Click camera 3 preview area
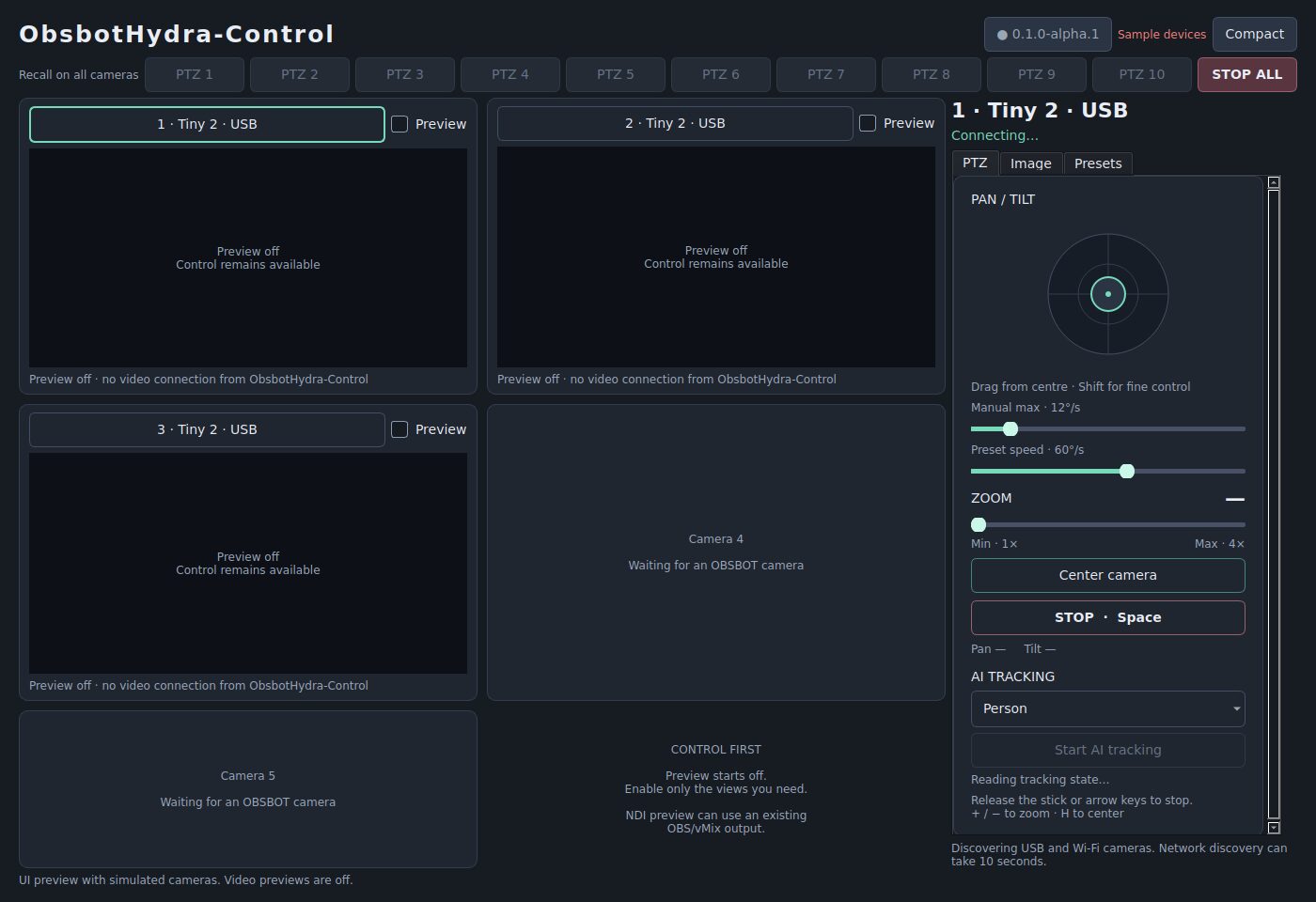Image resolution: width=1316 pixels, height=902 pixels. [x=248, y=563]
